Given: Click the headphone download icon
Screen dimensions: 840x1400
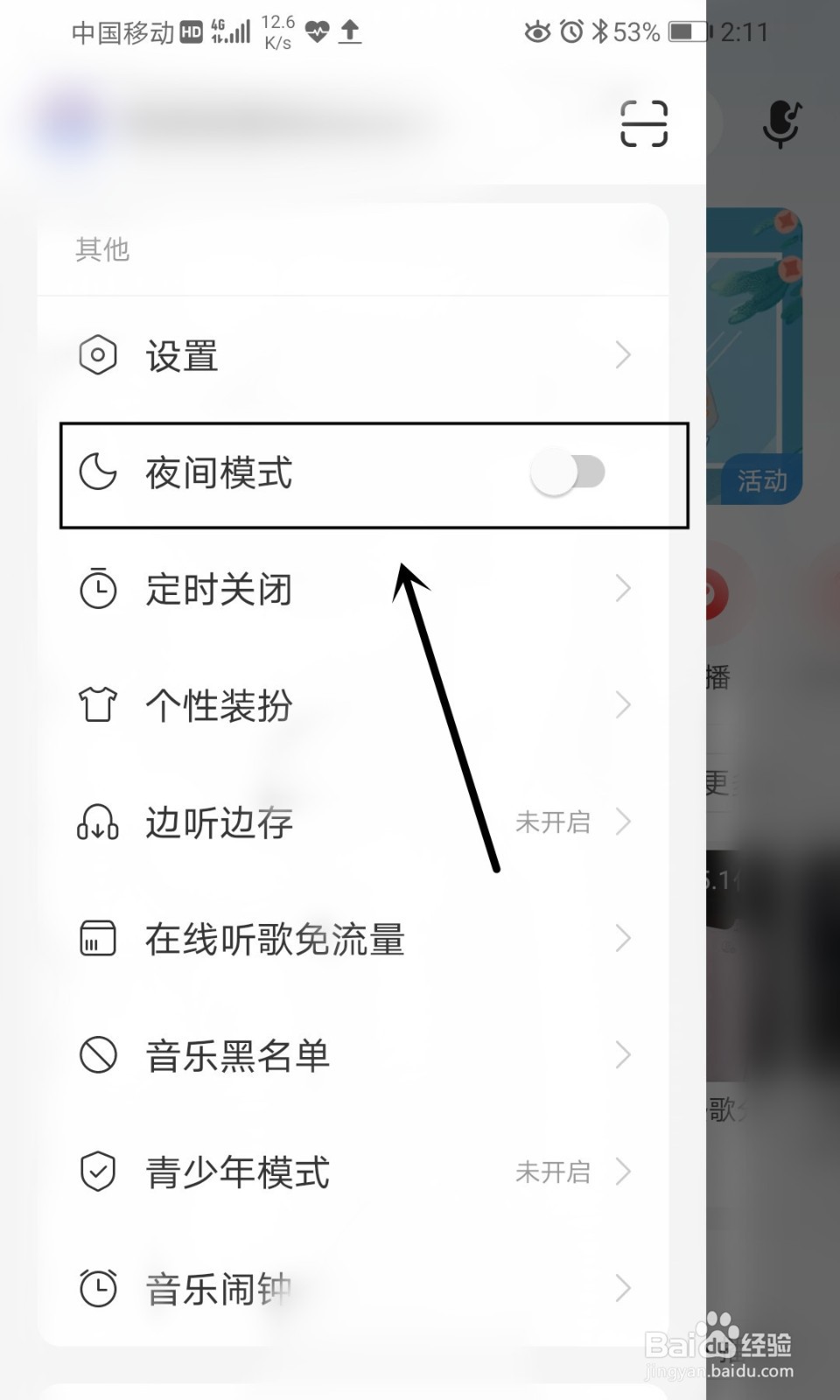Looking at the screenshot, I should (x=98, y=822).
